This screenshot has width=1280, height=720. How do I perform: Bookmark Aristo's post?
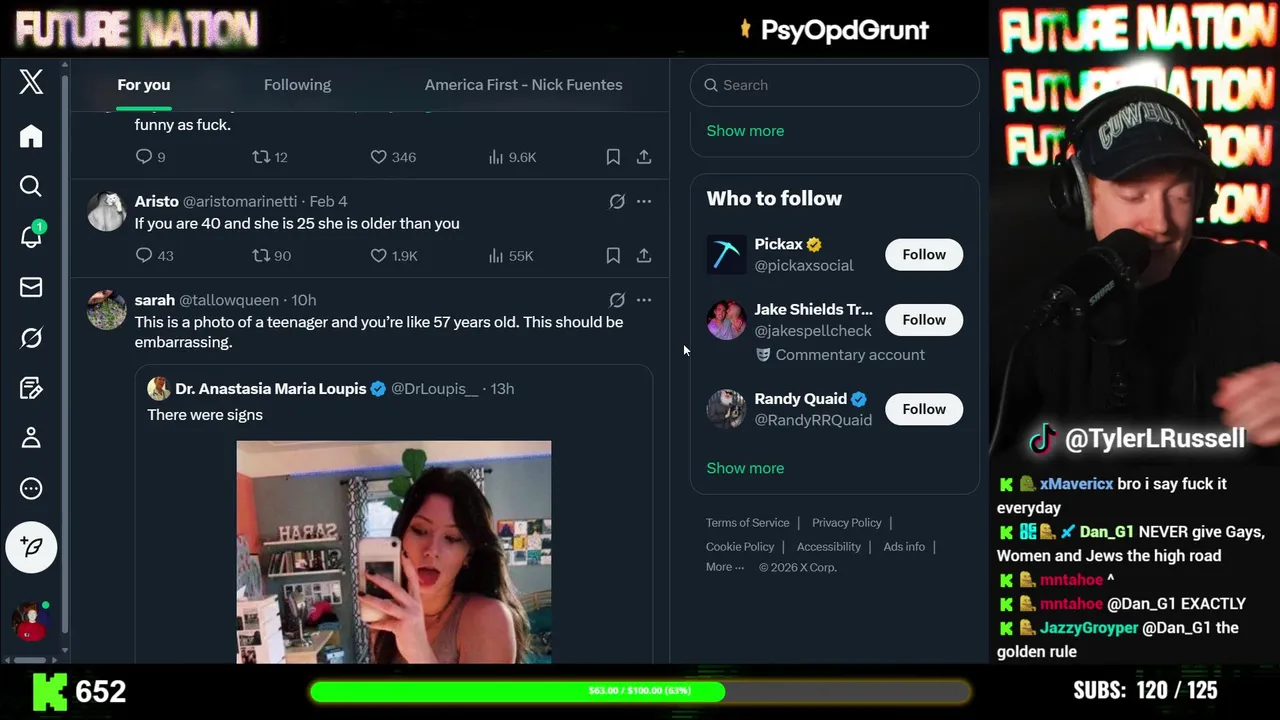pos(613,256)
